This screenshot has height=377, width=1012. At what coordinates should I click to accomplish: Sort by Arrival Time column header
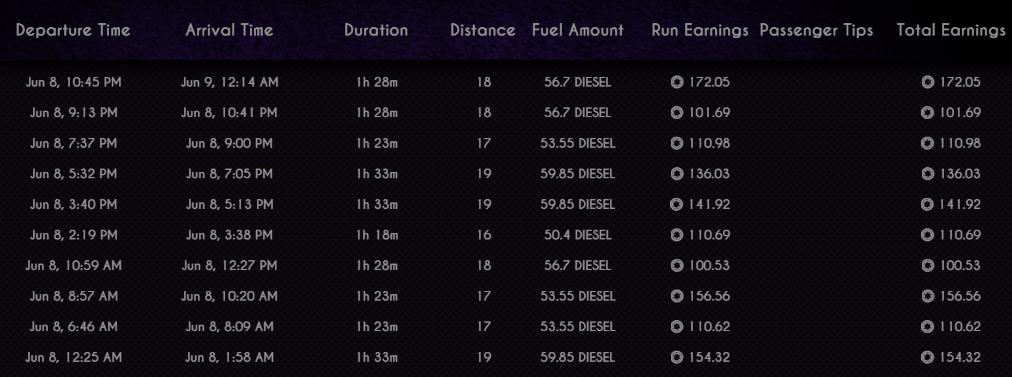(x=229, y=30)
